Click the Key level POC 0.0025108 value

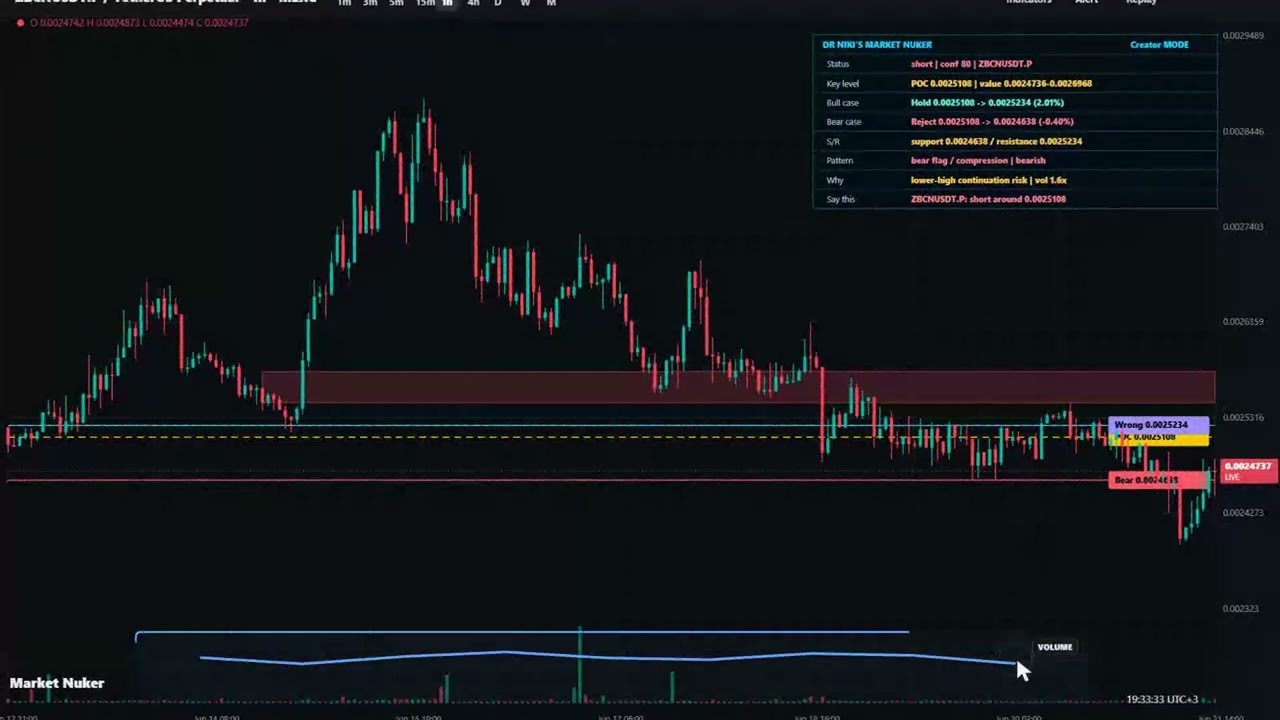pyautogui.click(x=1001, y=84)
